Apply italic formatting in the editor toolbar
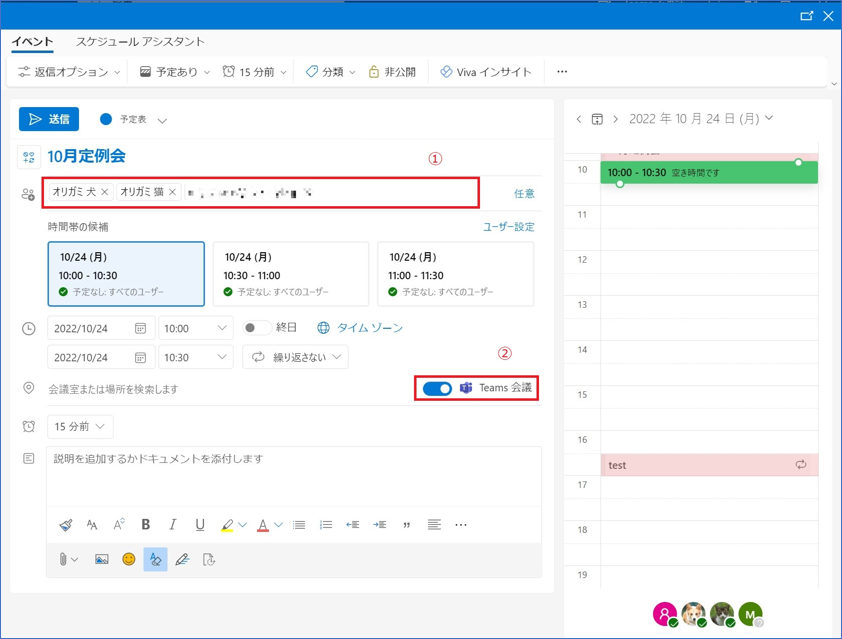This screenshot has height=639, width=842. pos(173,525)
